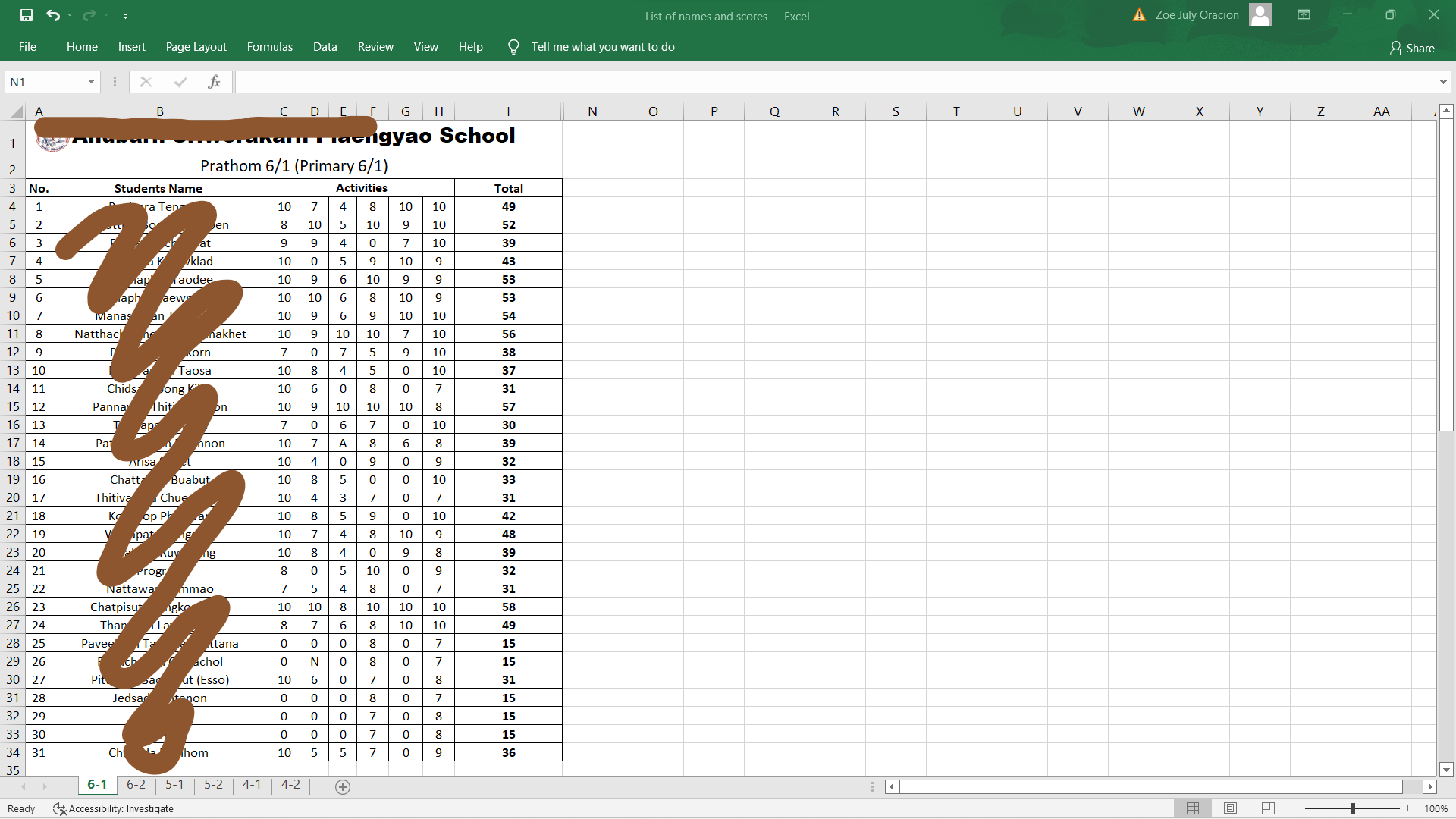Switch to Page Break Preview
This screenshot has height=819, width=1456.
(x=1267, y=808)
